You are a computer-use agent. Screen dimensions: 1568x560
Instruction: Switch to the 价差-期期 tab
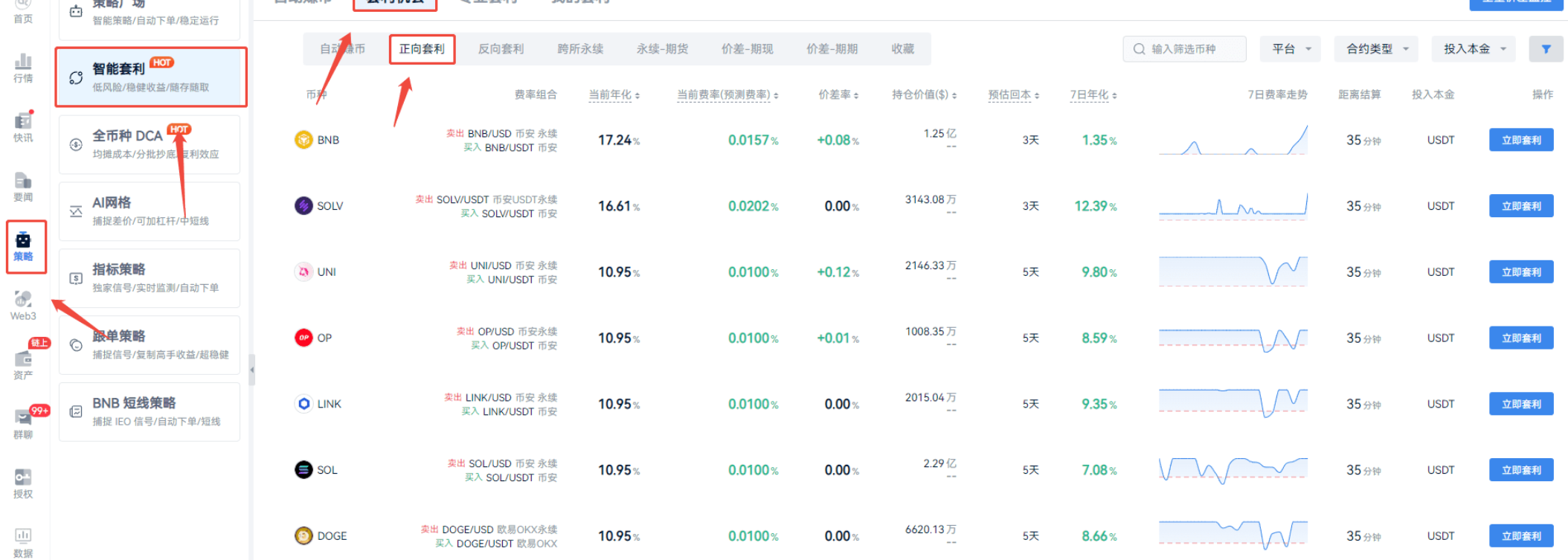click(832, 49)
